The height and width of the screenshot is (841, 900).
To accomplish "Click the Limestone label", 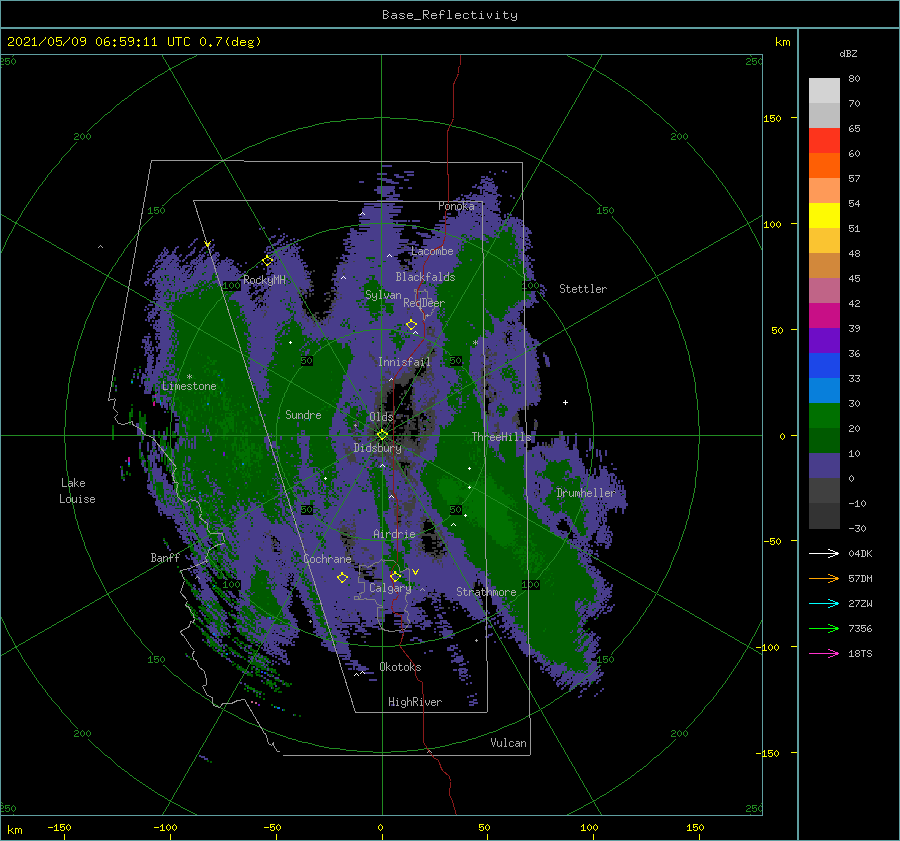I will click(189, 386).
